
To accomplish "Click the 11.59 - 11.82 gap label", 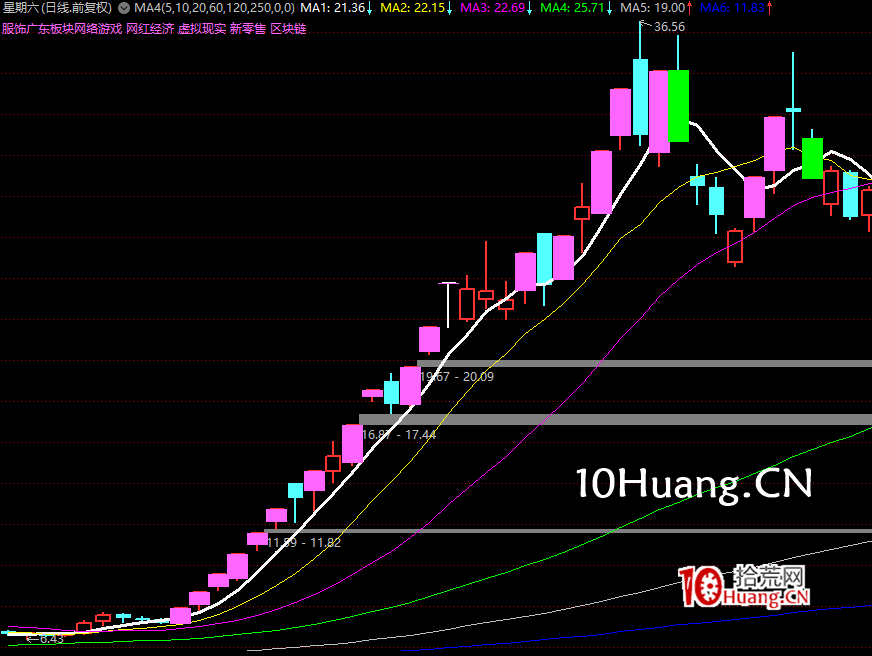I will coord(304,543).
